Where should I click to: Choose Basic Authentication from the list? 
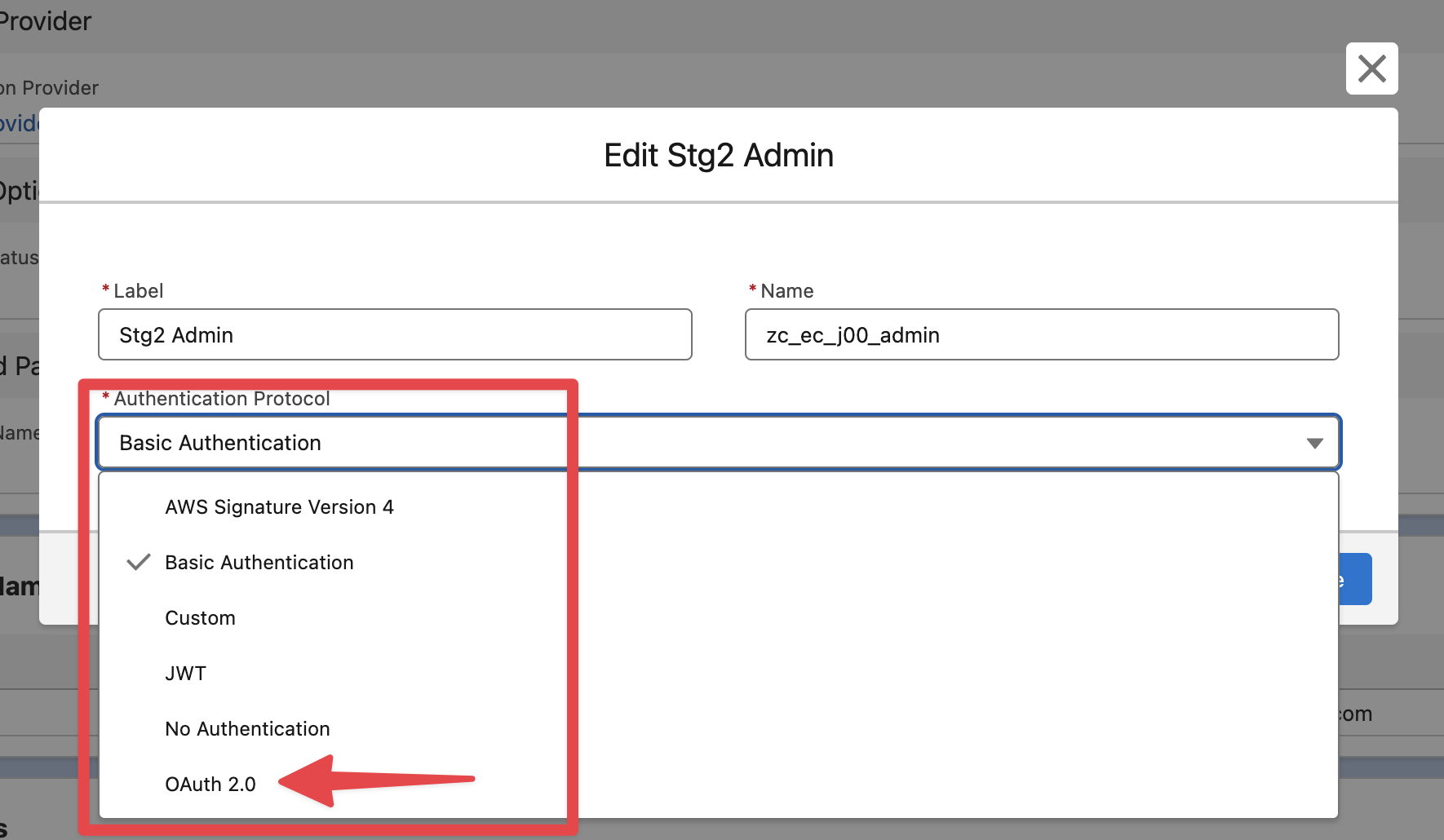point(259,563)
